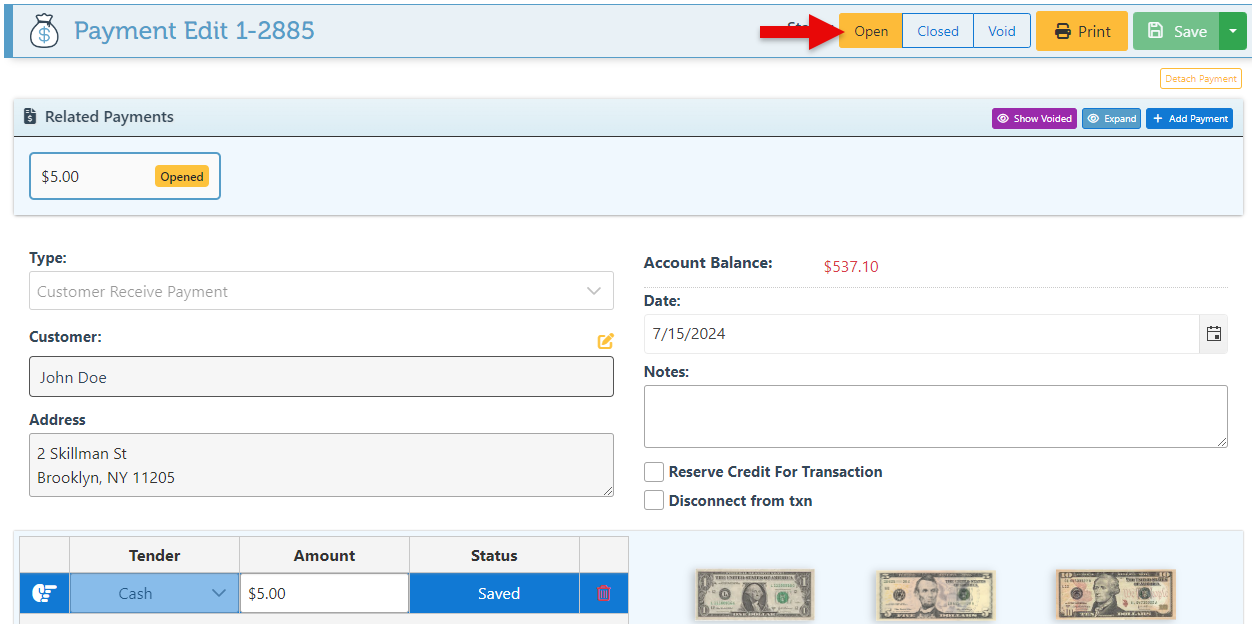
Task: Open the Cash tender dropdown
Action: [154, 593]
